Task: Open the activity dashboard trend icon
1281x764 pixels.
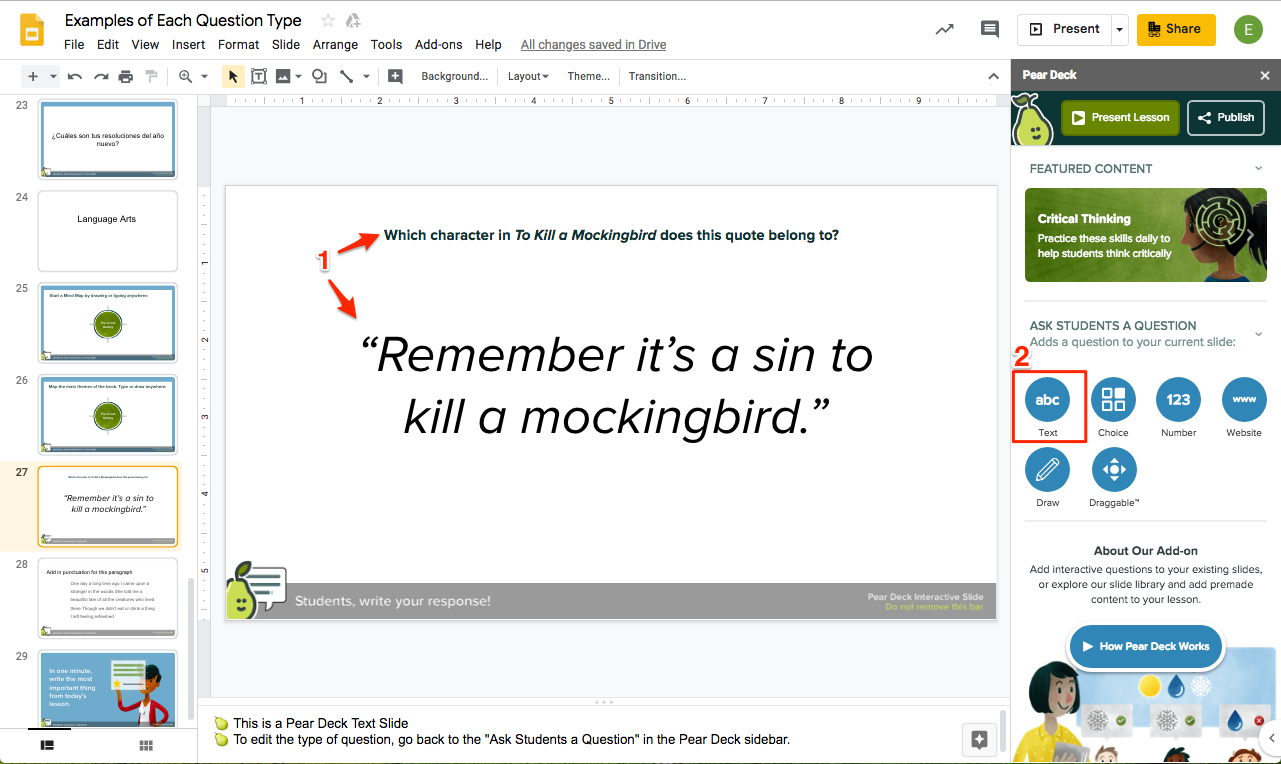Action: click(944, 29)
